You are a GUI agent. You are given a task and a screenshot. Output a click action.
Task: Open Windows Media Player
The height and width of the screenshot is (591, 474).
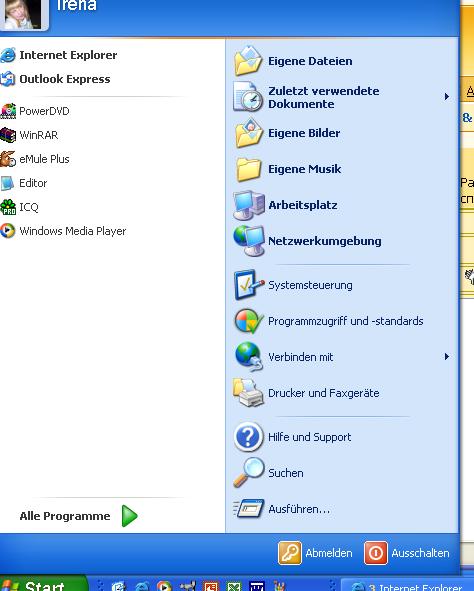tap(63, 231)
